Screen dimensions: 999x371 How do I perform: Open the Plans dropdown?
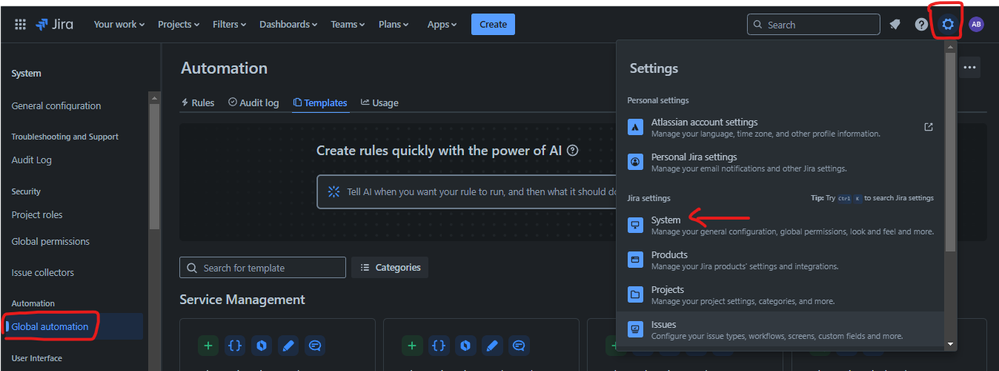[393, 24]
